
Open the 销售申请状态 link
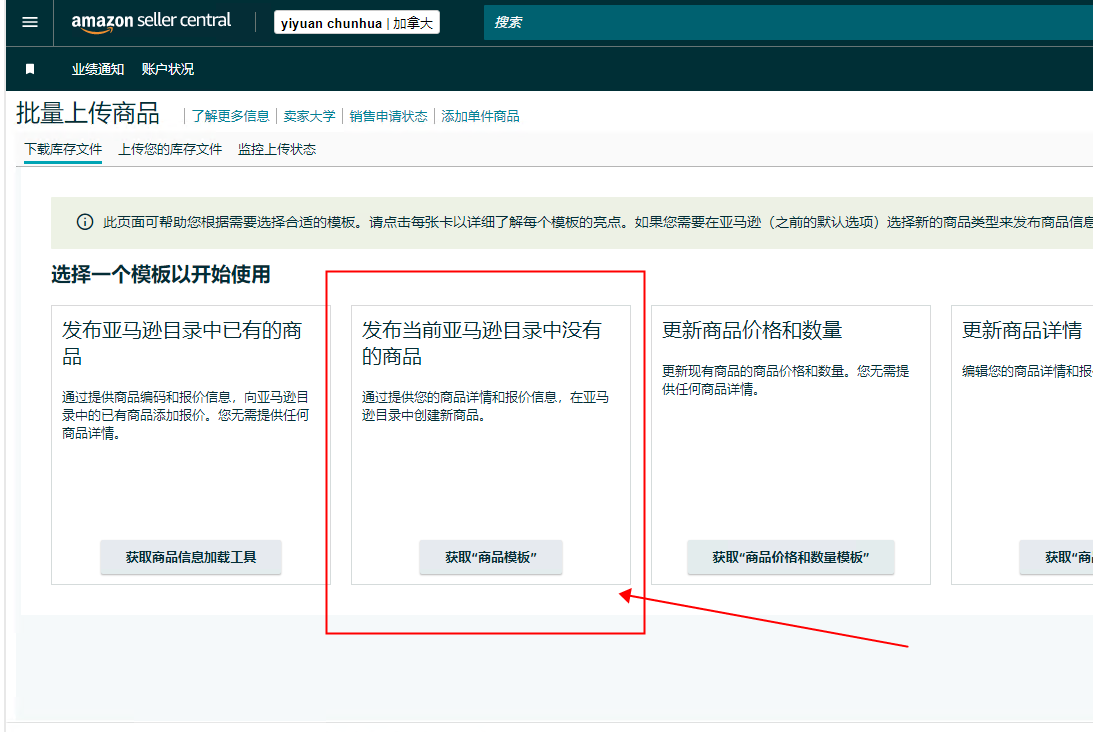(388, 116)
